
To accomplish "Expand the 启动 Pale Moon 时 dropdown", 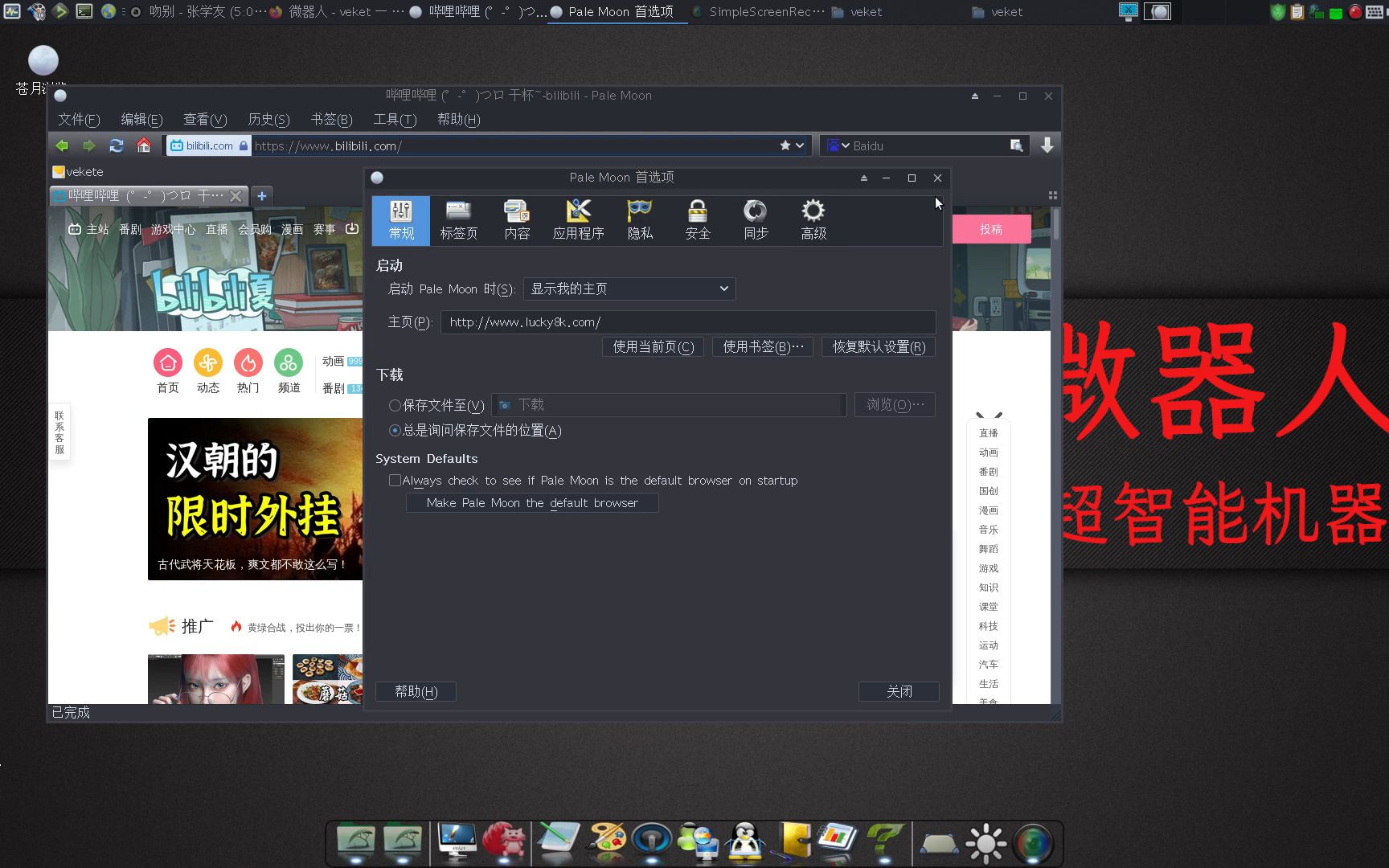I will click(x=629, y=289).
